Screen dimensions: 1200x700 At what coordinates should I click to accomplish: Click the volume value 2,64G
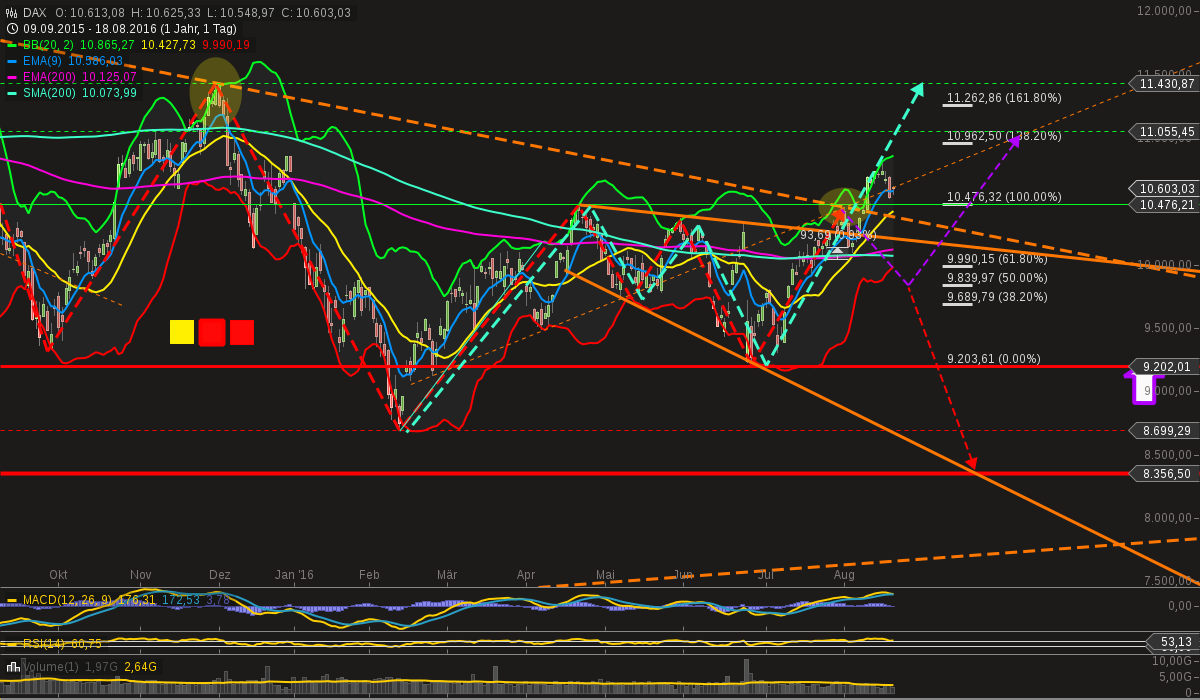pyautogui.click(x=140, y=667)
